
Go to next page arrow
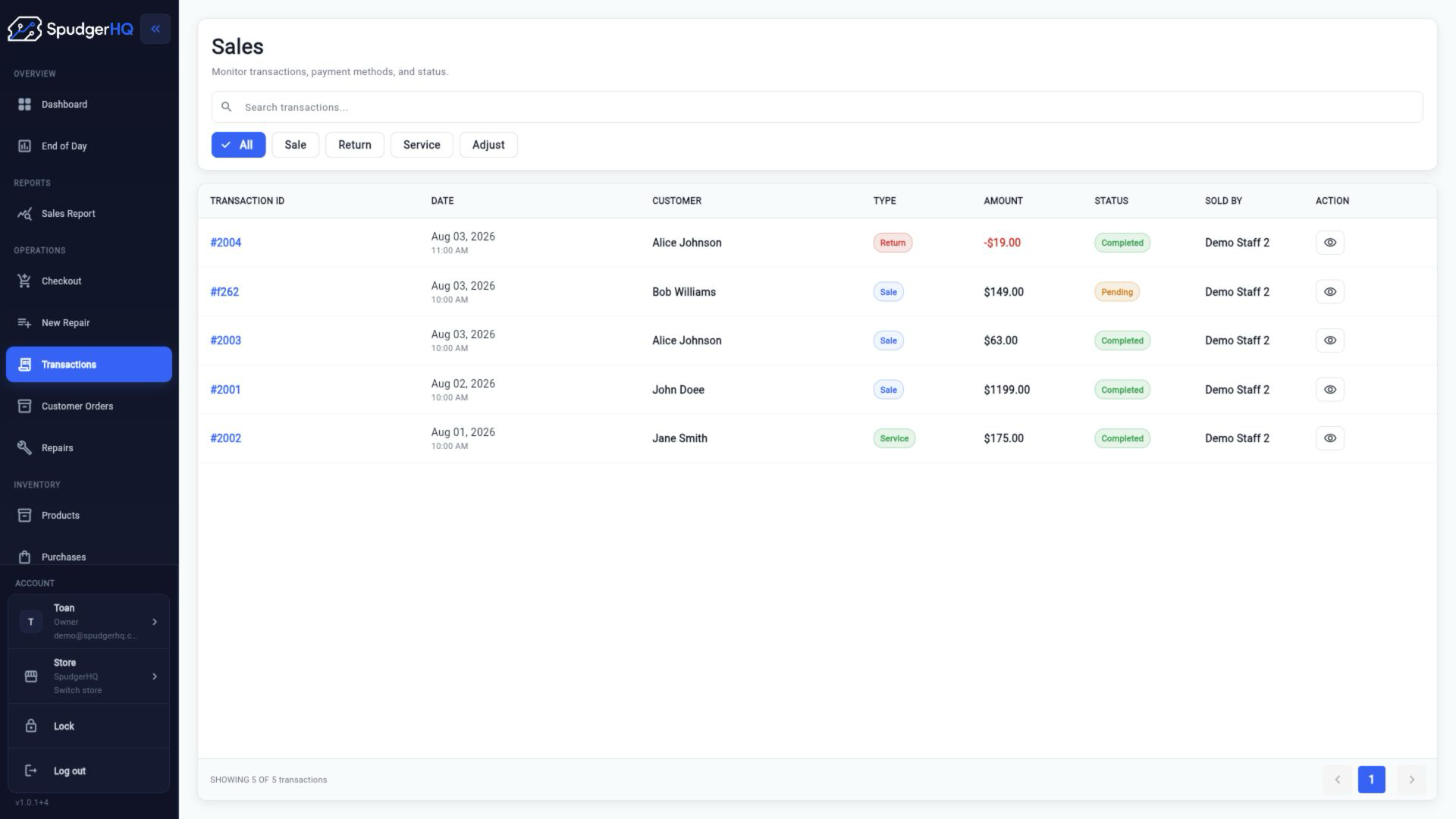pyautogui.click(x=1411, y=780)
